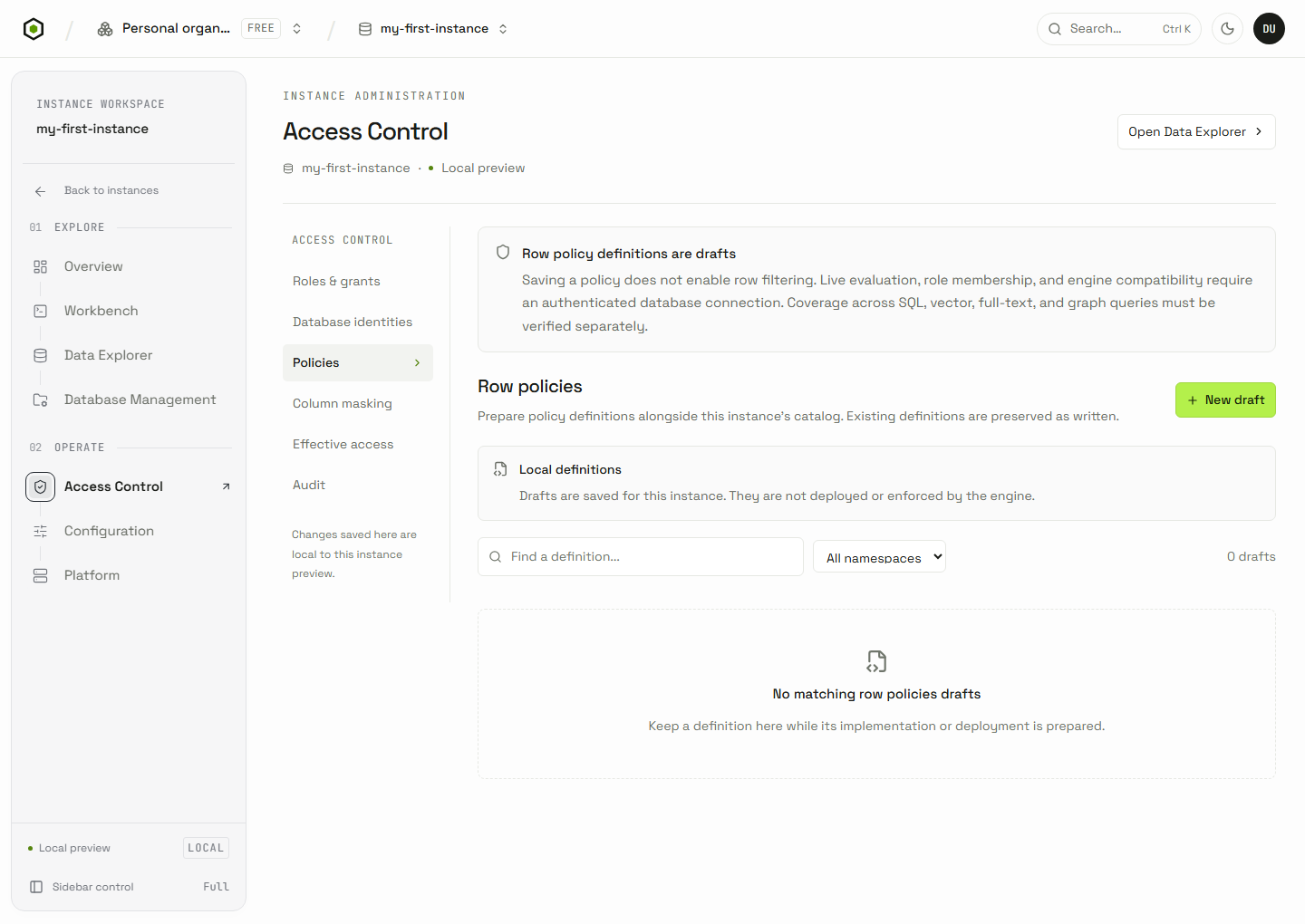Click the FREE plan badge

pos(261,28)
